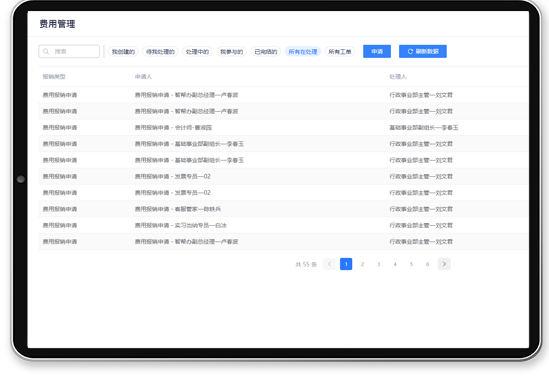Click the 申请人 column header
Image resolution: width=549 pixels, height=379 pixels.
tap(143, 76)
